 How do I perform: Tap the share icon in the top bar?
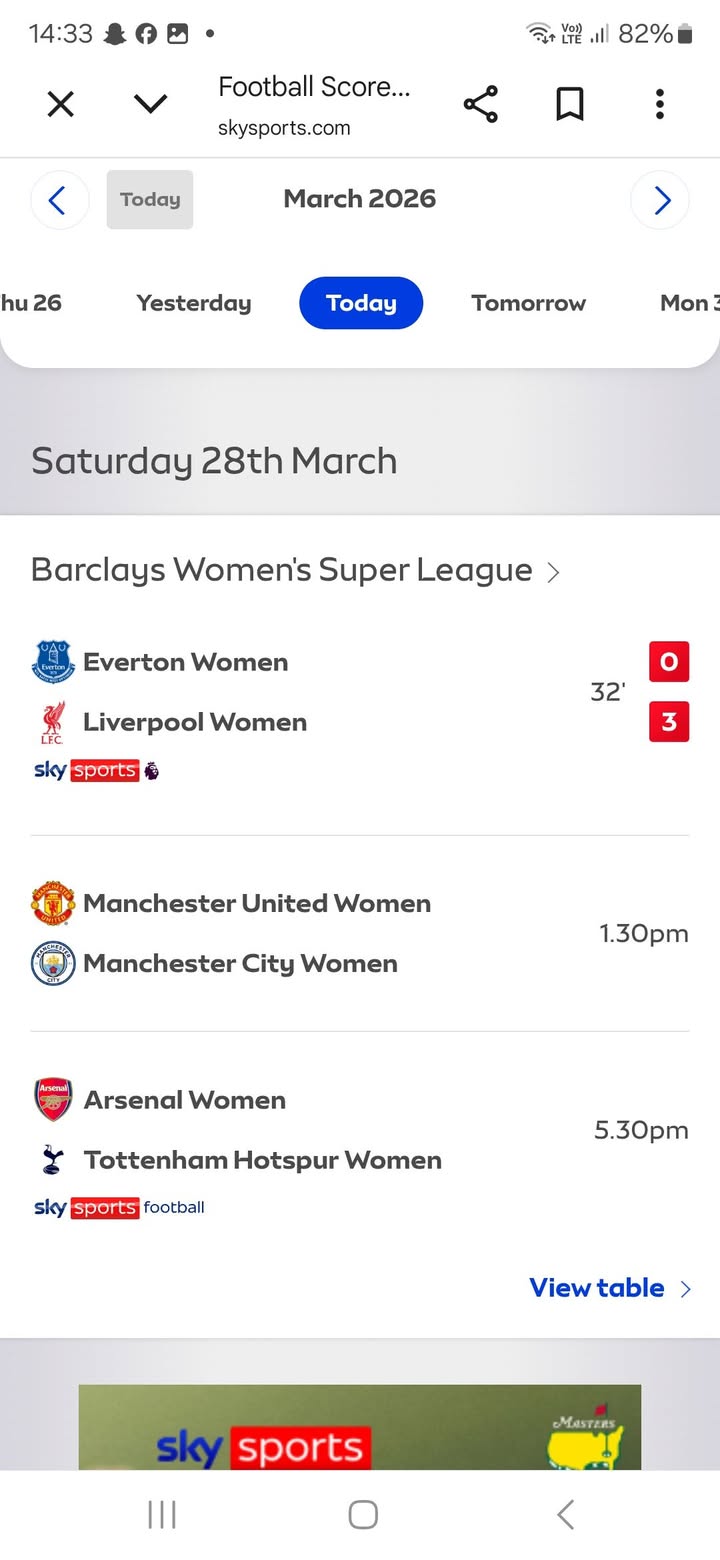(480, 103)
